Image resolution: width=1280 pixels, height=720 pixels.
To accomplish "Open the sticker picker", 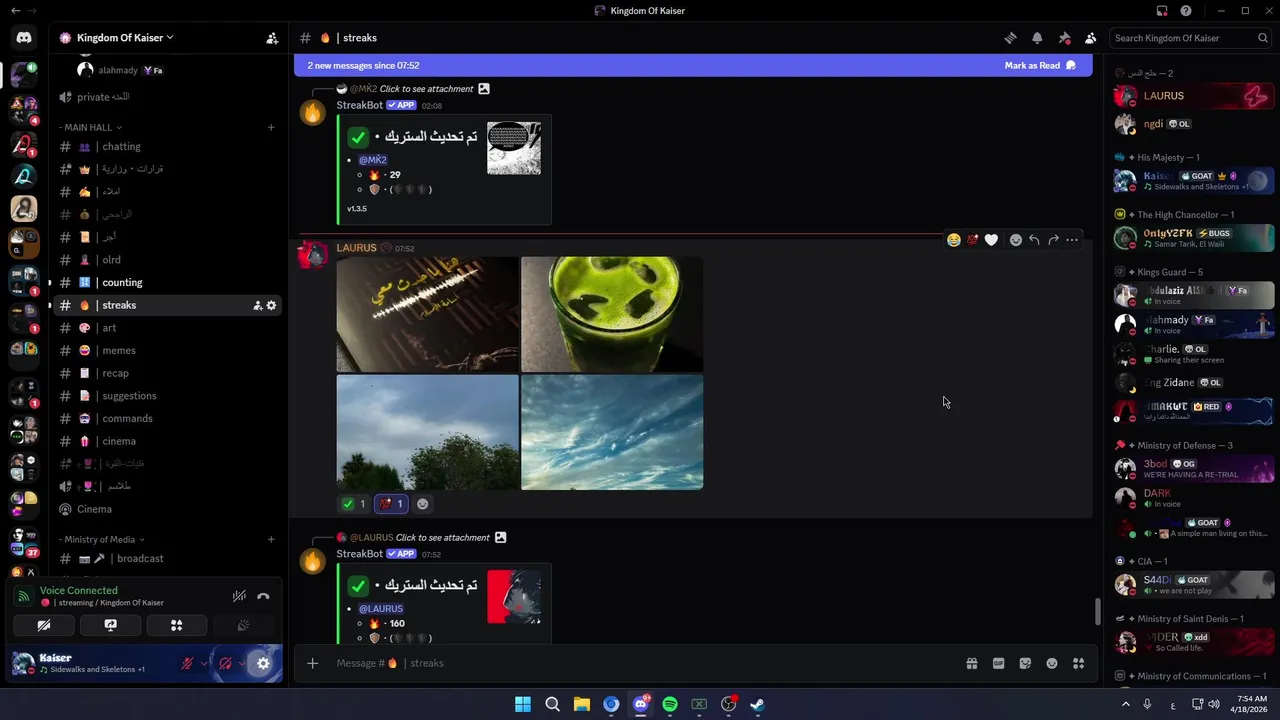I will point(1025,663).
